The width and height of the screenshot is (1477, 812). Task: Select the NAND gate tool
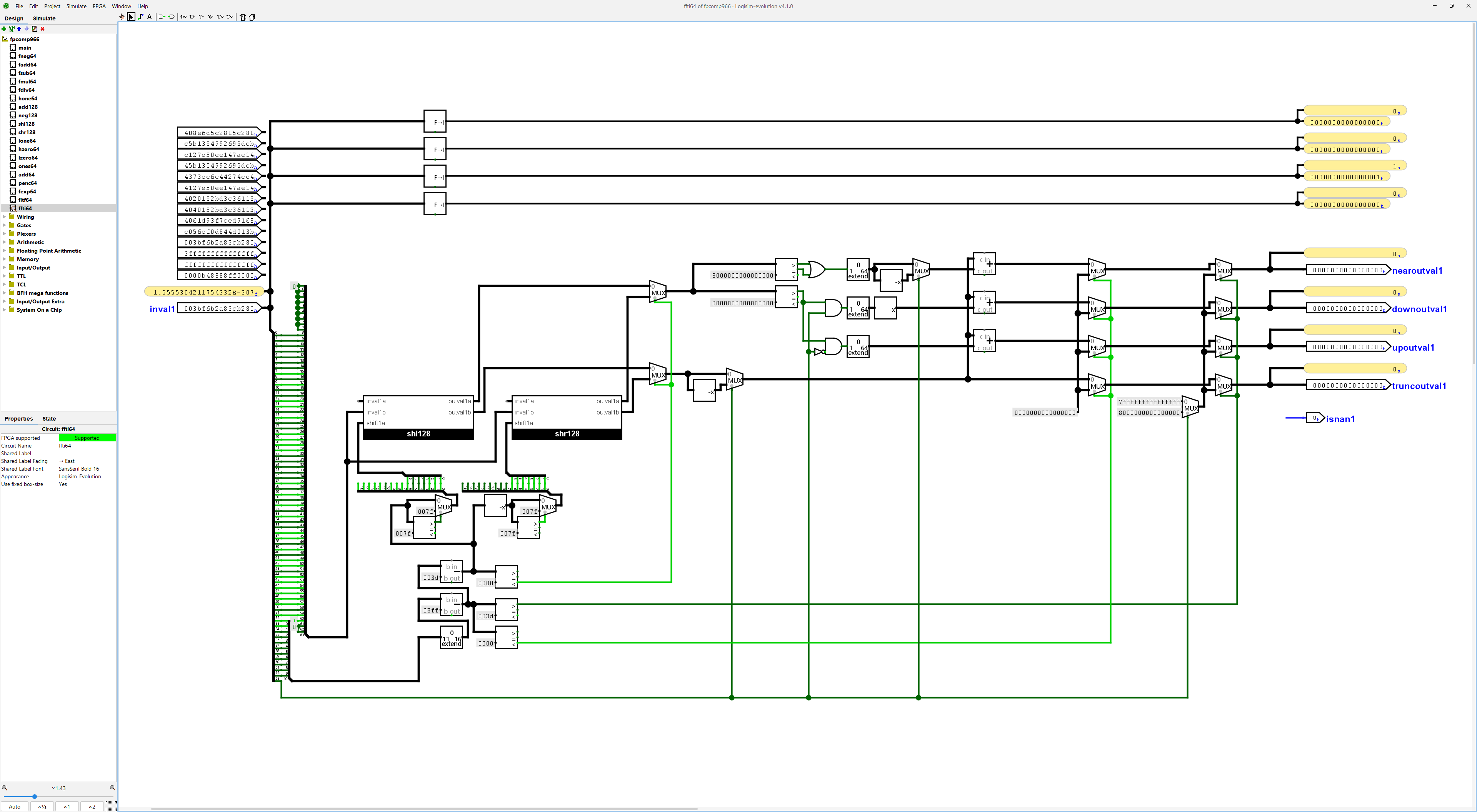click(220, 17)
